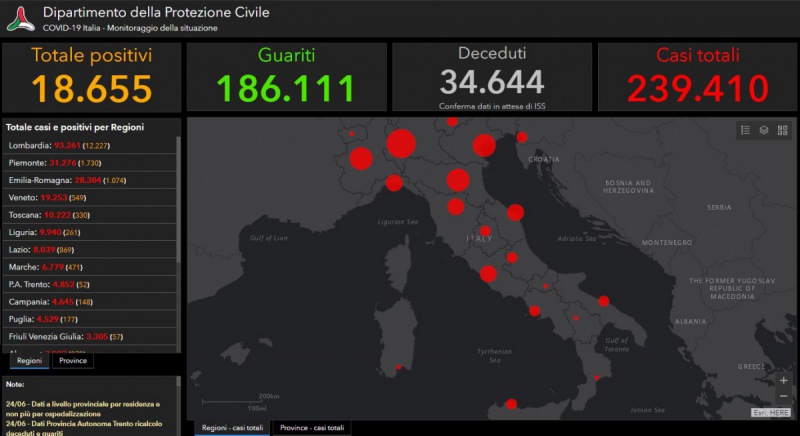Click the large Lombardia red circle on map
Image resolution: width=800 pixels, height=436 pixels.
401,144
